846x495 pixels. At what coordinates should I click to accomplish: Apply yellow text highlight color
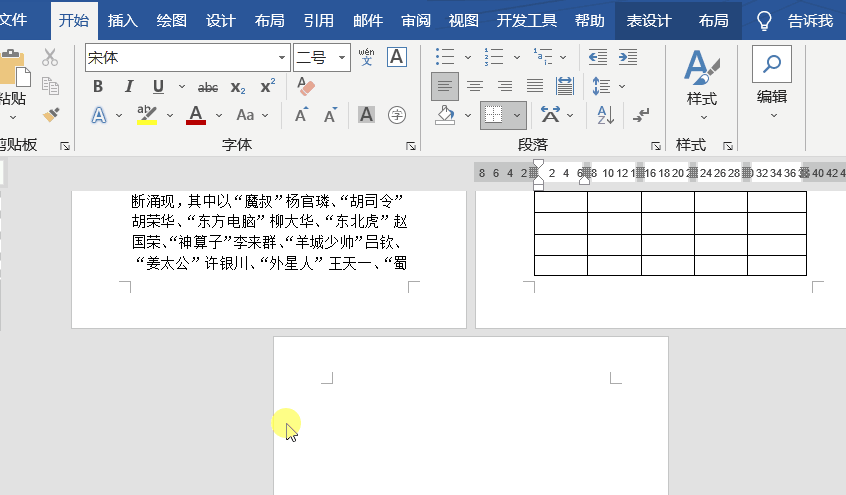coord(147,115)
